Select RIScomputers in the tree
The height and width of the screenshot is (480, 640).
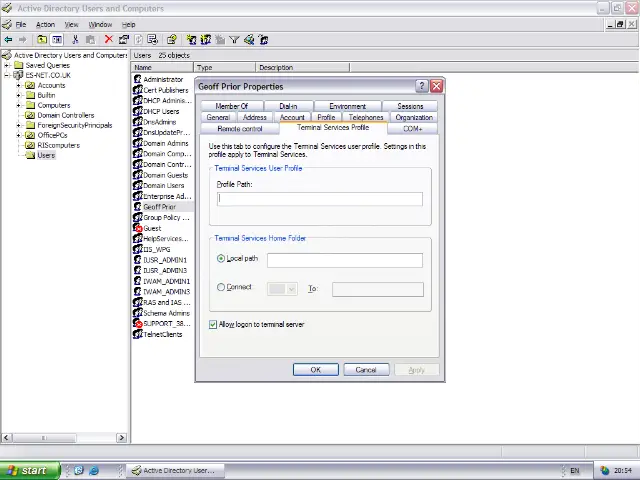(x=58, y=145)
